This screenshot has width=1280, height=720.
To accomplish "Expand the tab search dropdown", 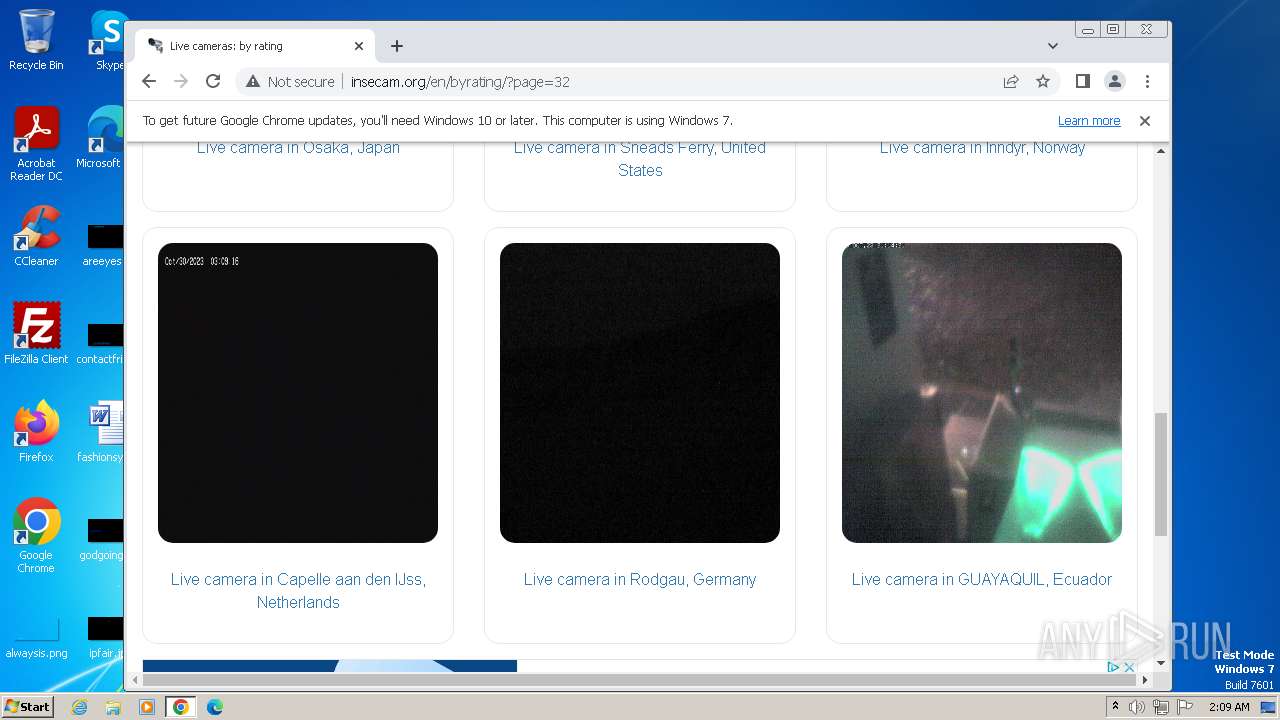I will (1053, 46).
